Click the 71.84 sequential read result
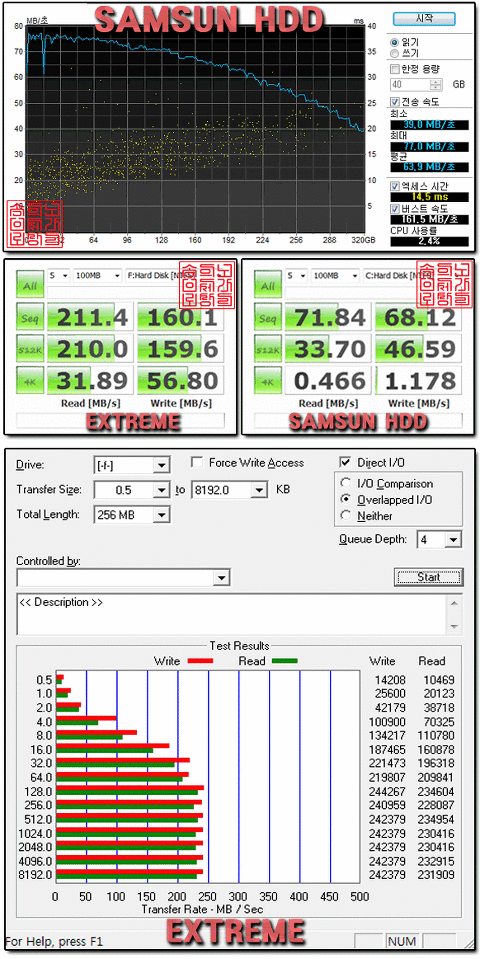The width and height of the screenshot is (480, 959). [328, 317]
